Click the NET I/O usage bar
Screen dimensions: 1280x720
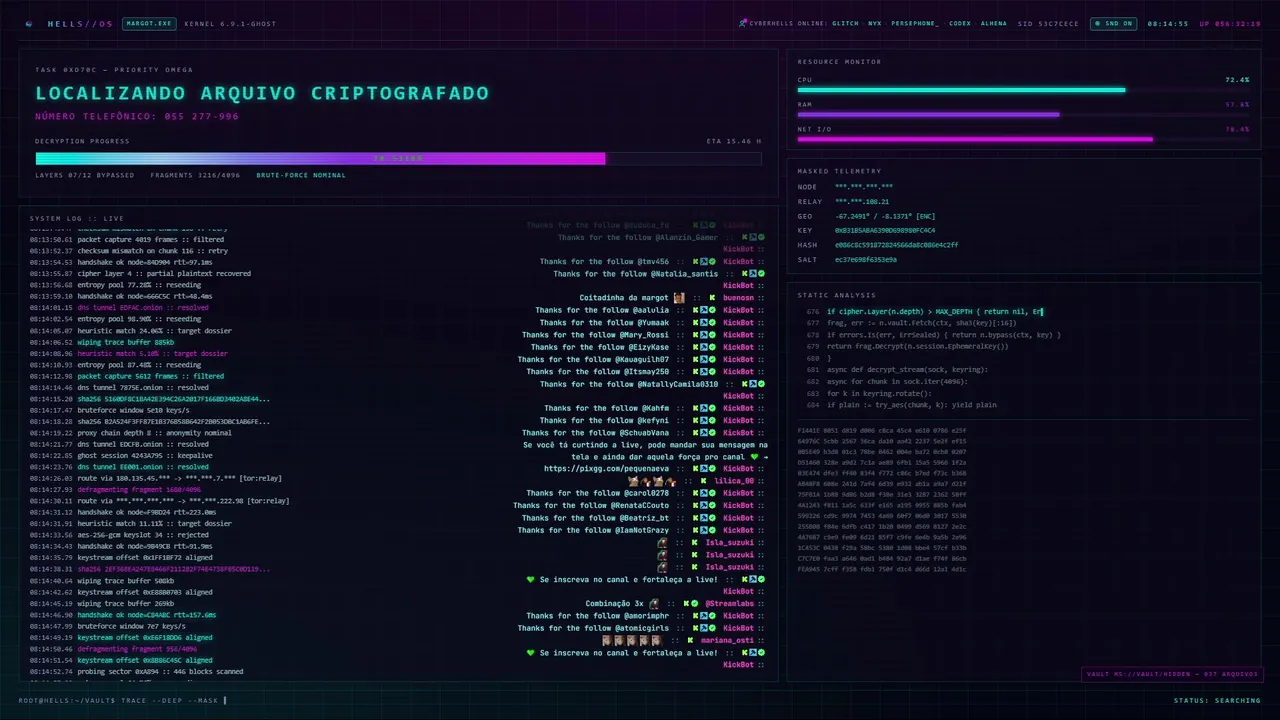pyautogui.click(x=1023, y=140)
